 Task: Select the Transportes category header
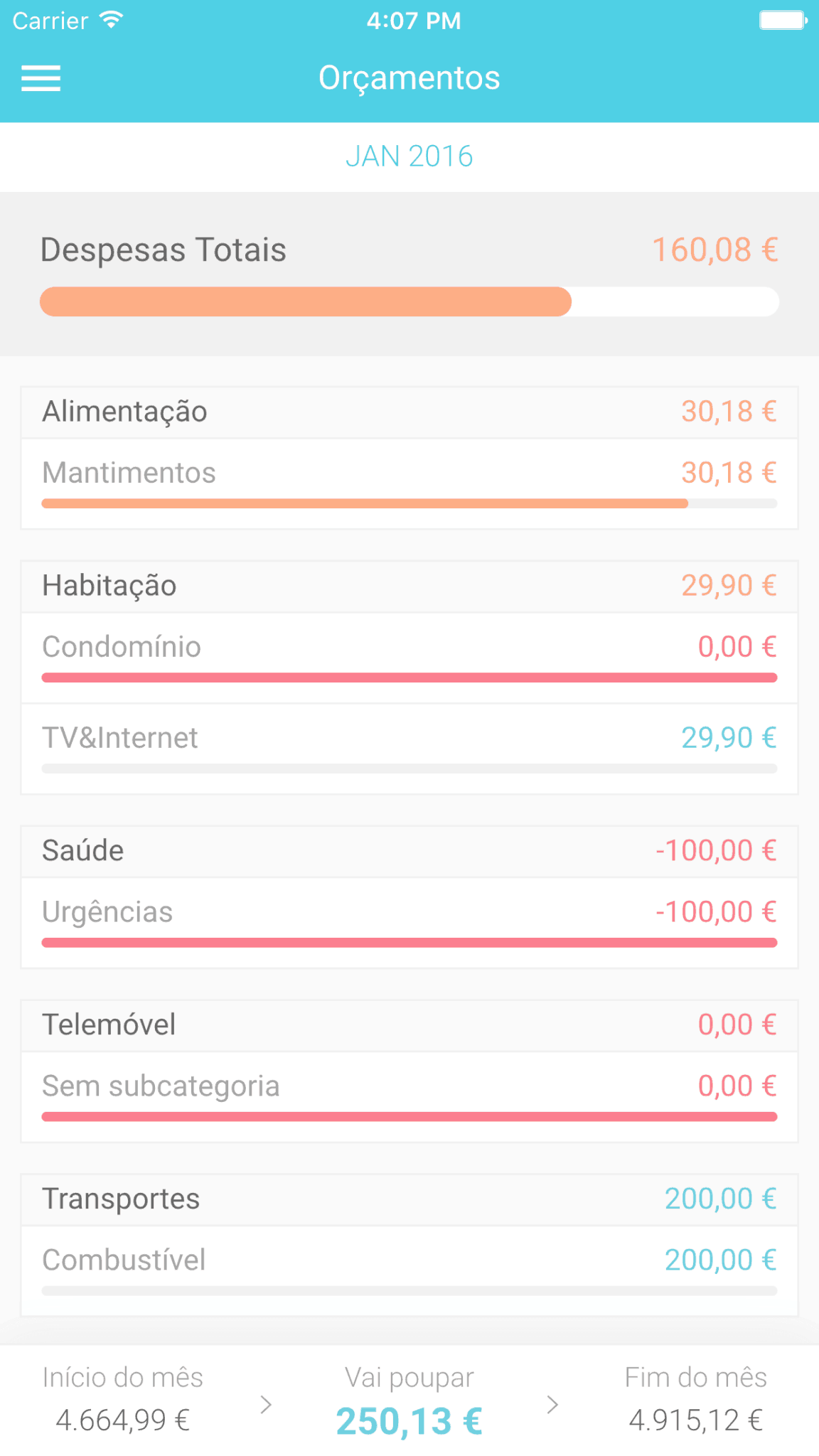(x=409, y=1199)
